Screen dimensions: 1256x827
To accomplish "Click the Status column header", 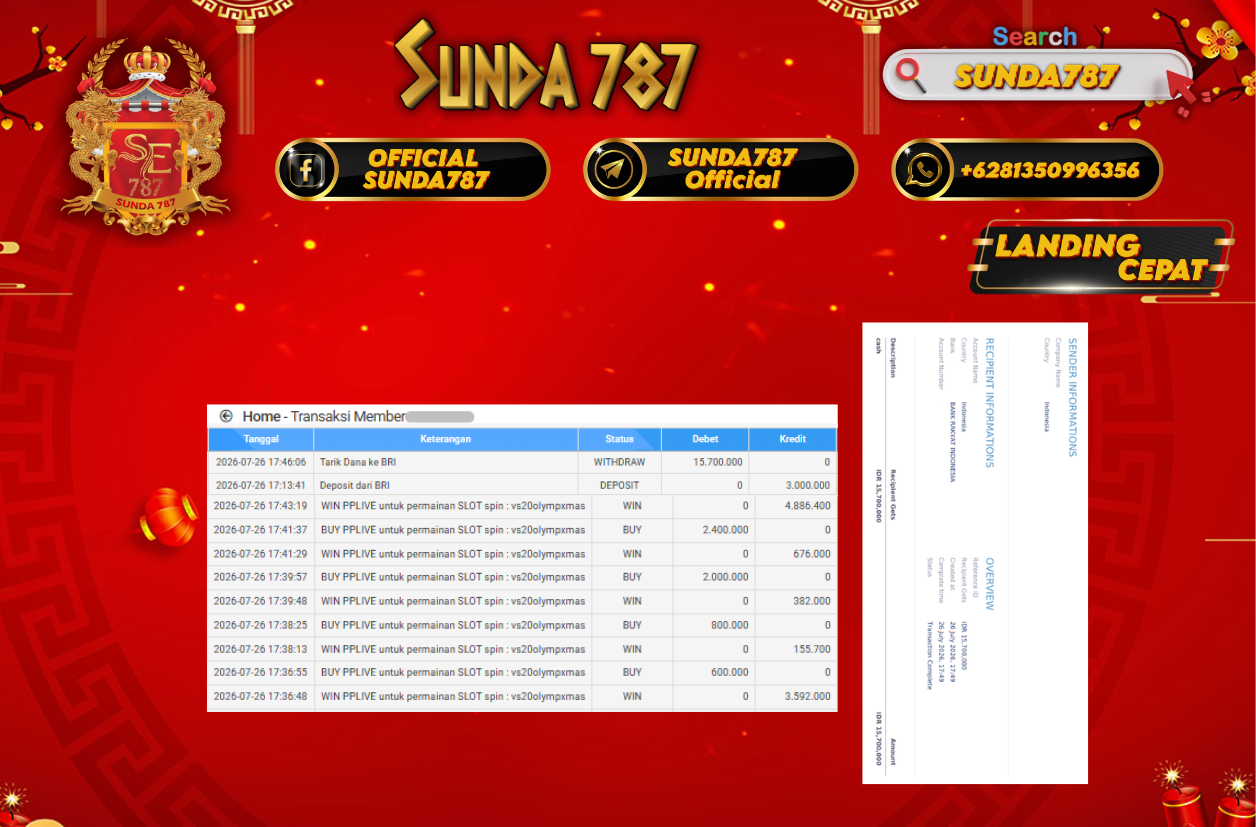I will (619, 439).
